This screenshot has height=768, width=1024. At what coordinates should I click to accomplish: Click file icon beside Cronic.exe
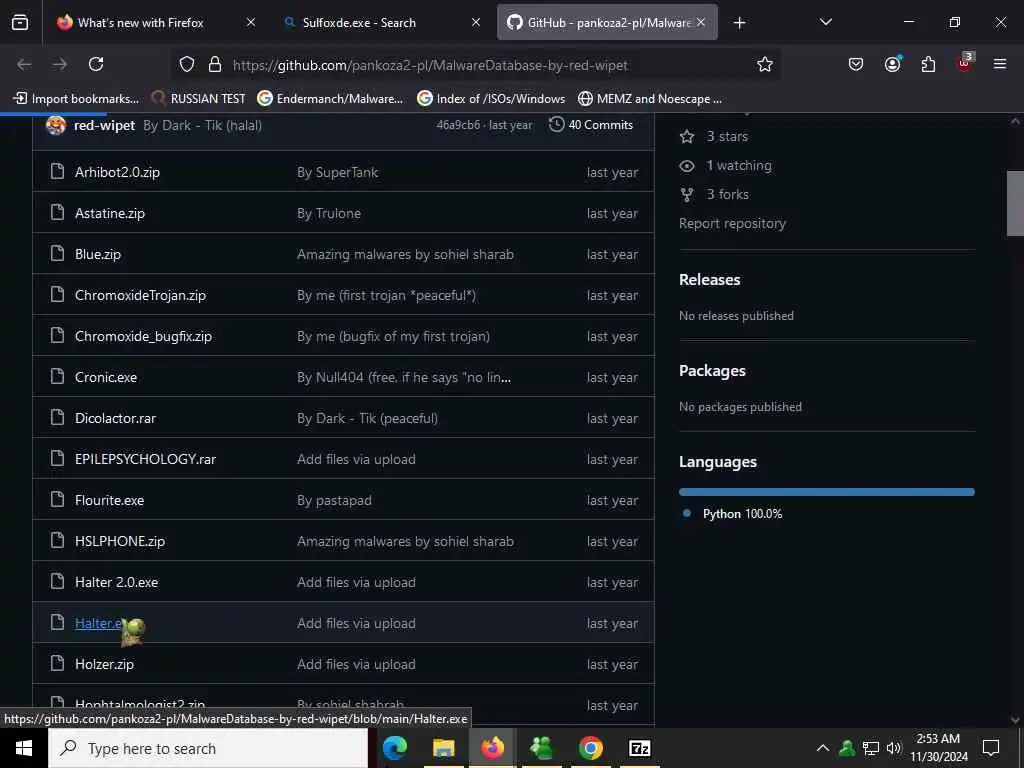tap(57, 377)
